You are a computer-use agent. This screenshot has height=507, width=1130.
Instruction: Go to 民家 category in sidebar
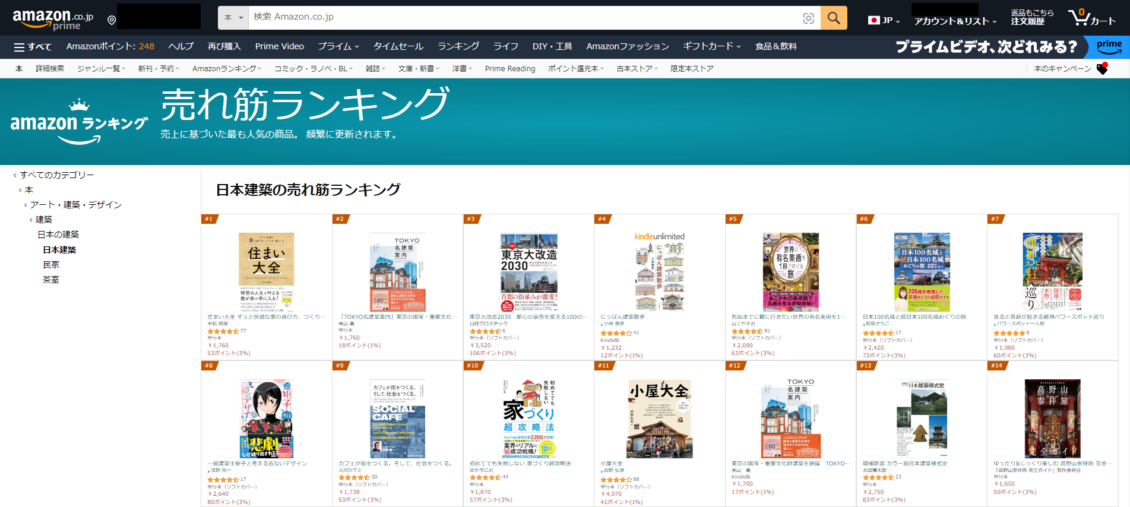coord(51,265)
